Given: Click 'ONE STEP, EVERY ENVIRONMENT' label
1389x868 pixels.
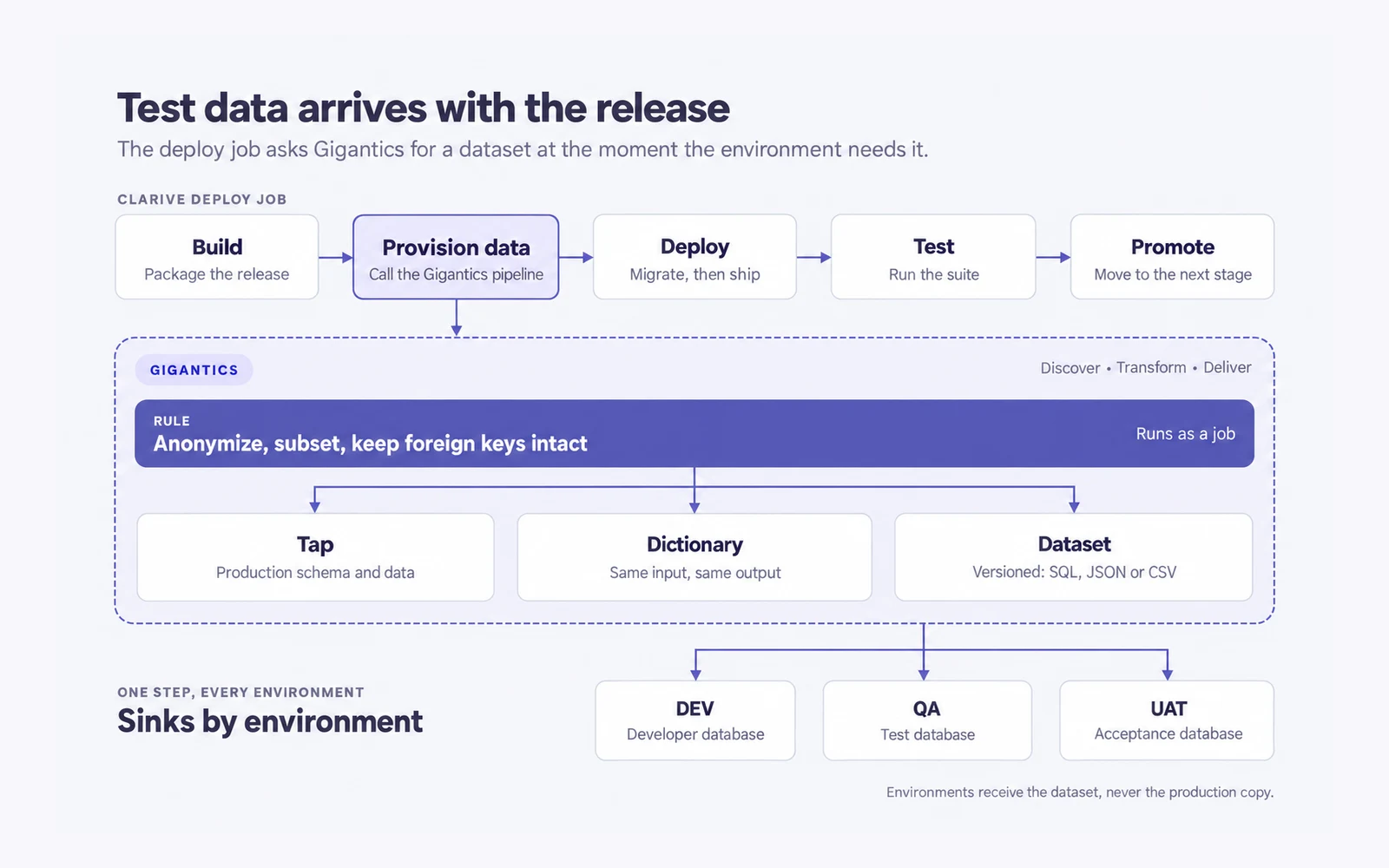Looking at the screenshot, I should [x=240, y=692].
